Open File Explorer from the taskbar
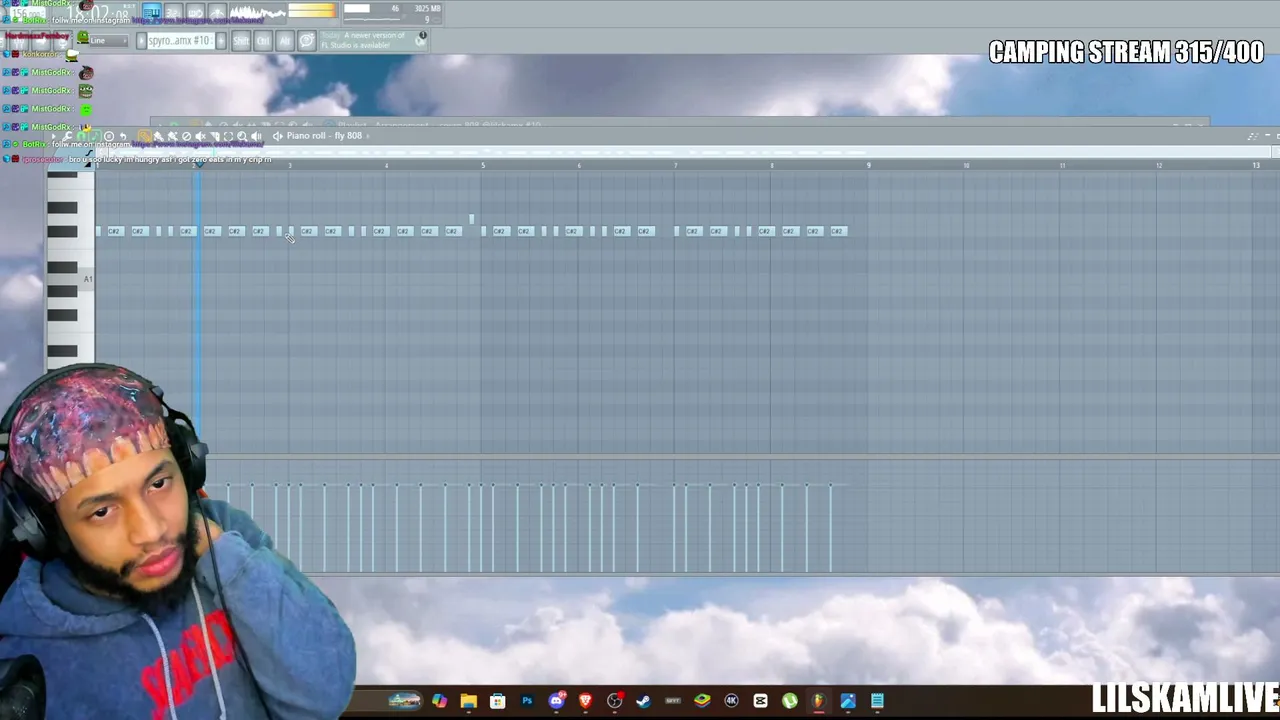The width and height of the screenshot is (1280, 720). tap(468, 701)
